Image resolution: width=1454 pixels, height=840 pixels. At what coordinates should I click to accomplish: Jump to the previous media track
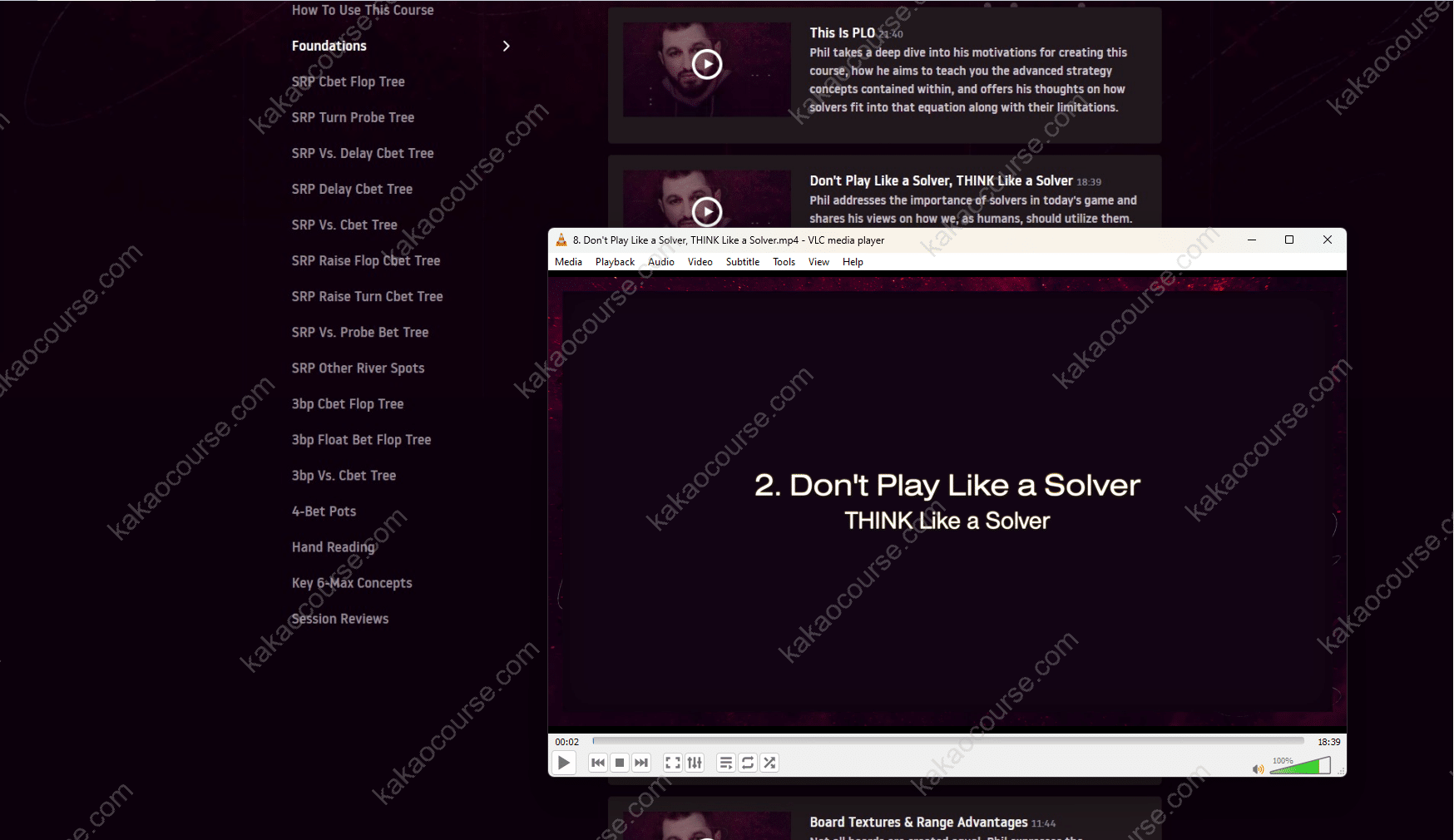click(597, 763)
